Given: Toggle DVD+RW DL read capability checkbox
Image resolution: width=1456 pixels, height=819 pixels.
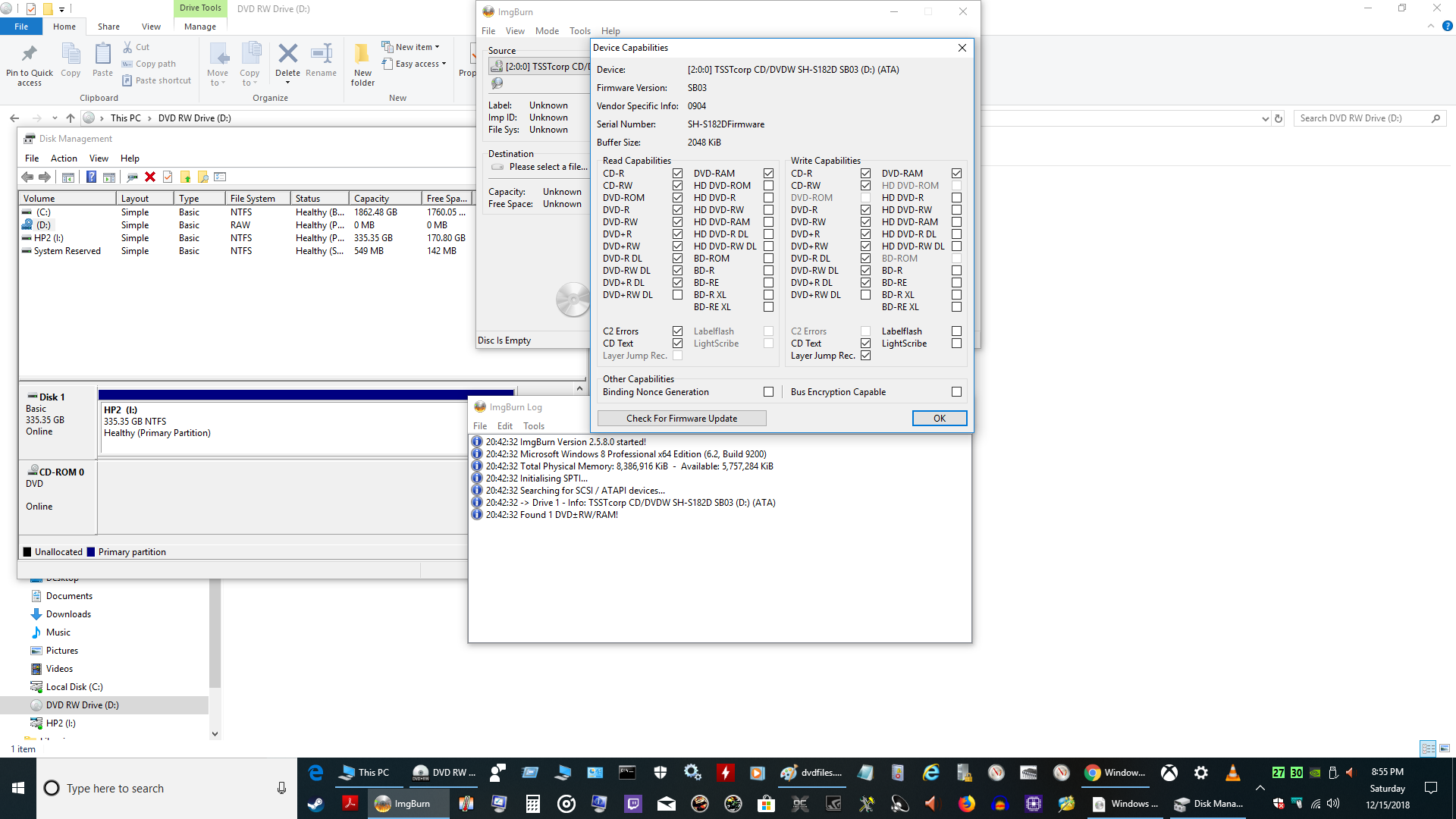Looking at the screenshot, I should pos(677,295).
